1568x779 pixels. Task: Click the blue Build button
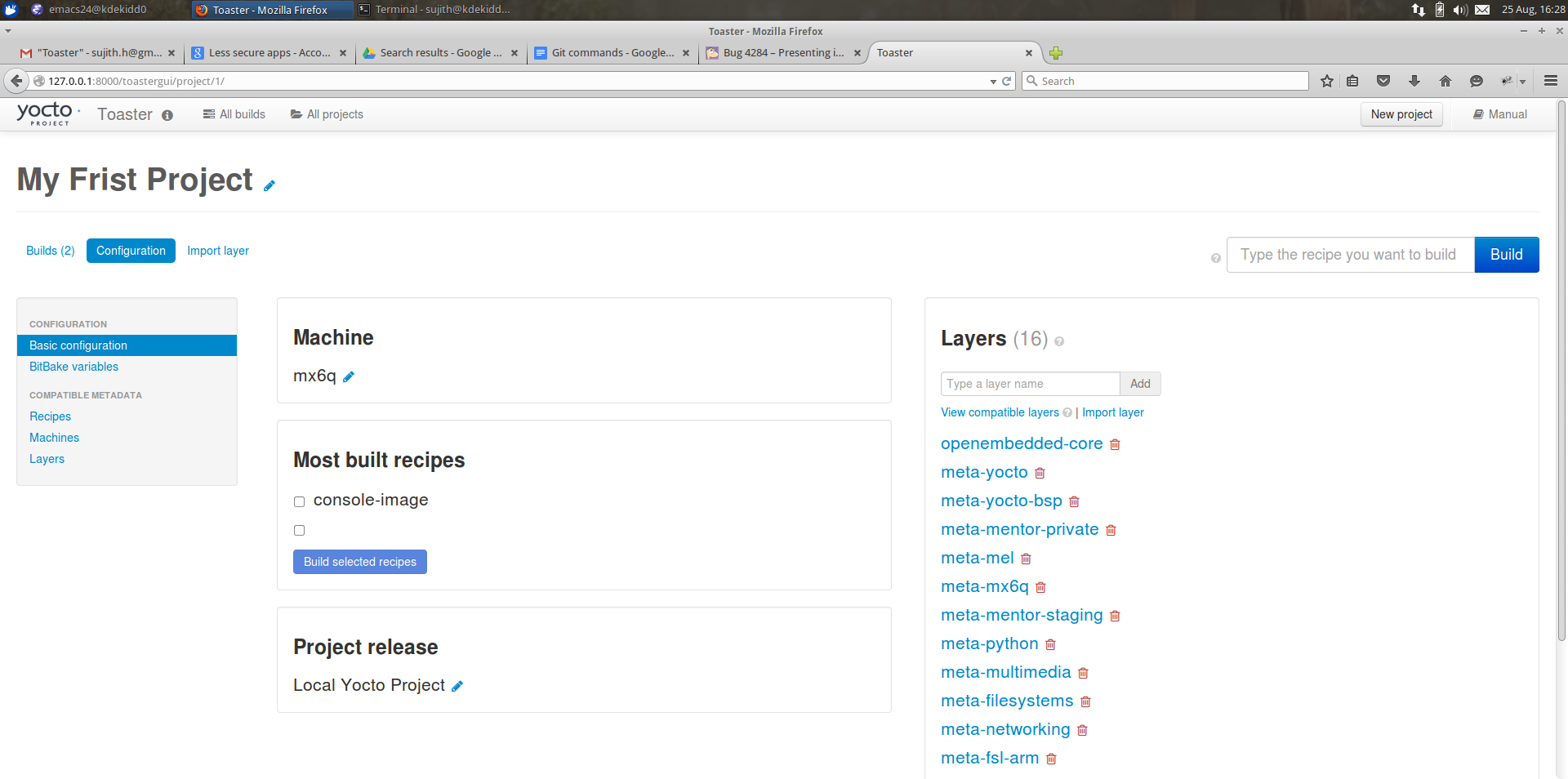point(1507,255)
